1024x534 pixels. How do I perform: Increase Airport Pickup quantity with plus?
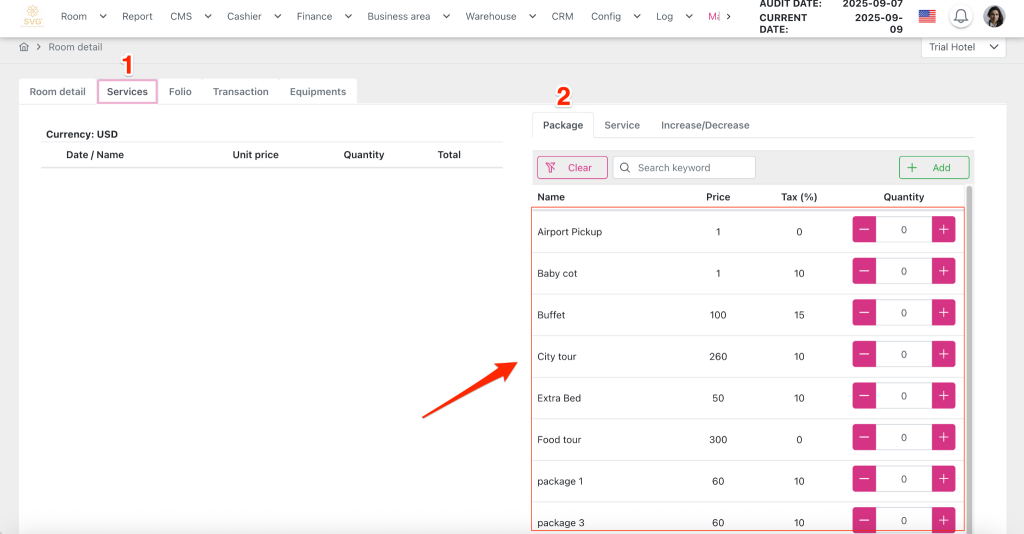pyautogui.click(x=943, y=230)
